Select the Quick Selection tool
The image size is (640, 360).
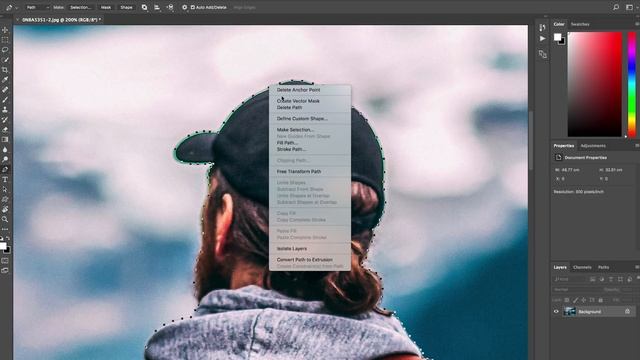click(x=5, y=60)
